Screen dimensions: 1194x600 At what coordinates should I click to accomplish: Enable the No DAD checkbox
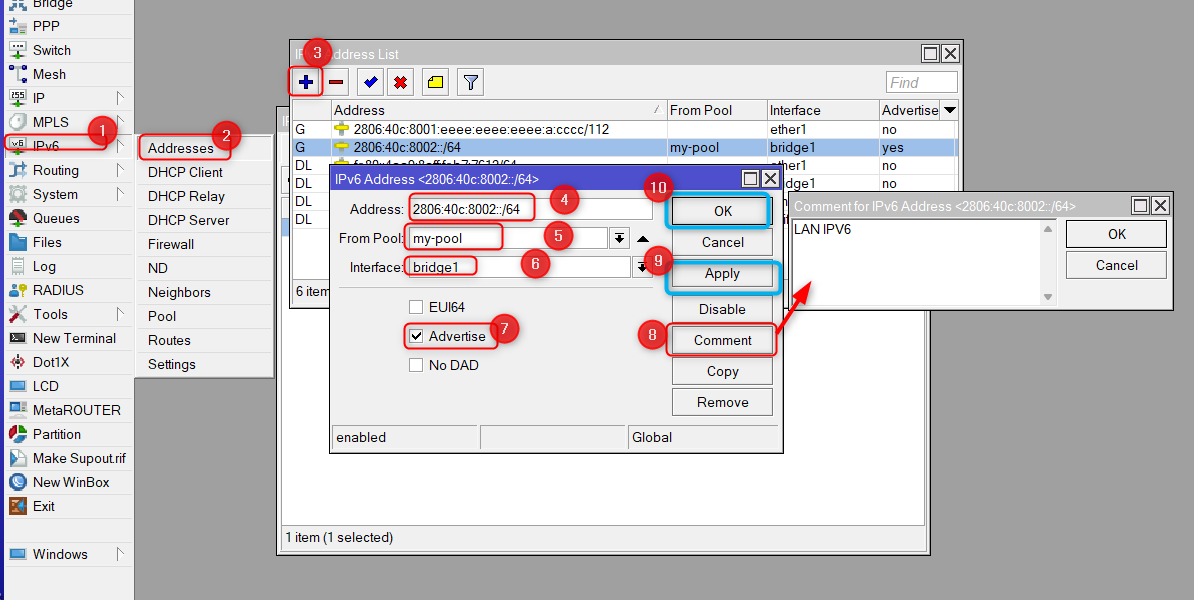pos(416,365)
